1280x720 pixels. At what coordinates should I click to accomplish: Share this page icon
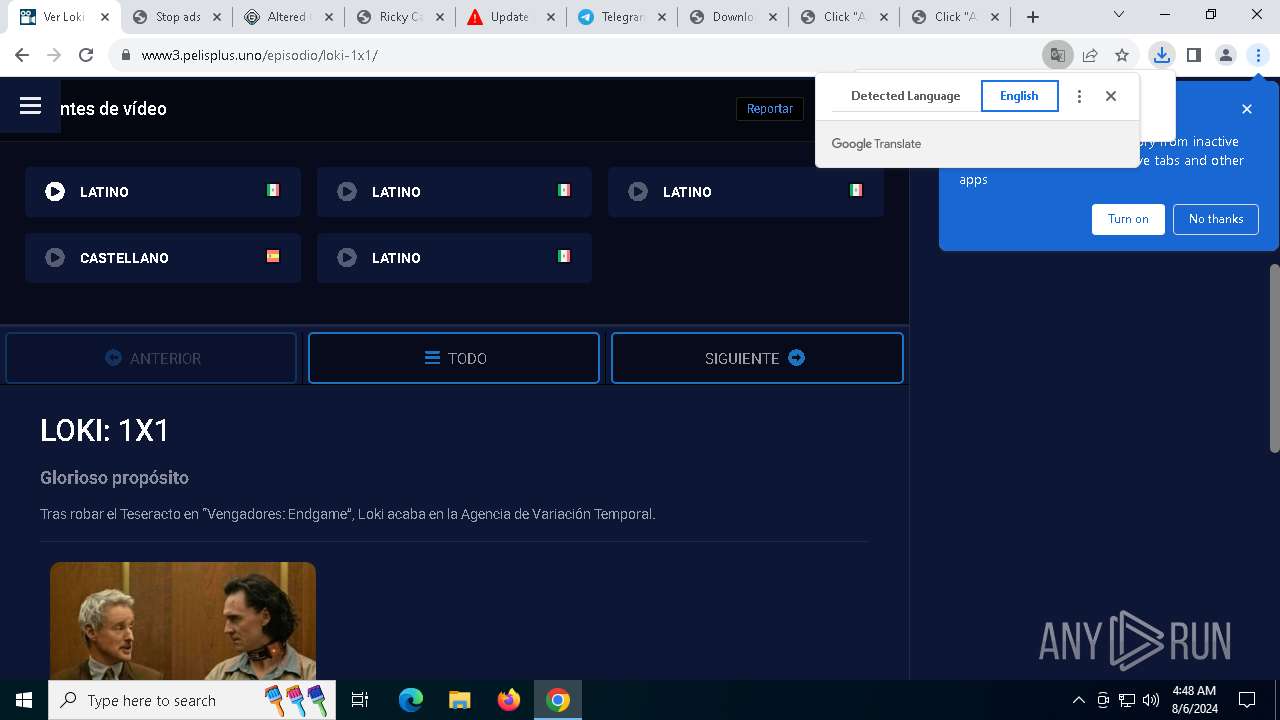pyautogui.click(x=1090, y=55)
